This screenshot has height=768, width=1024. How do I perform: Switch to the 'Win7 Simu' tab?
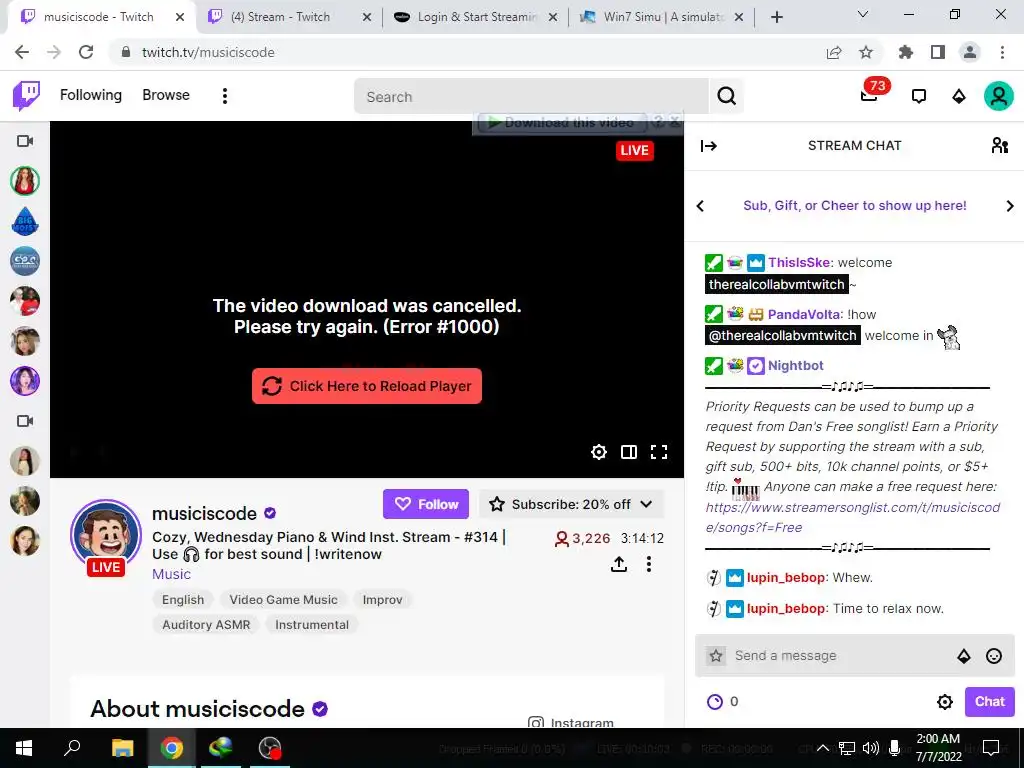coord(662,17)
